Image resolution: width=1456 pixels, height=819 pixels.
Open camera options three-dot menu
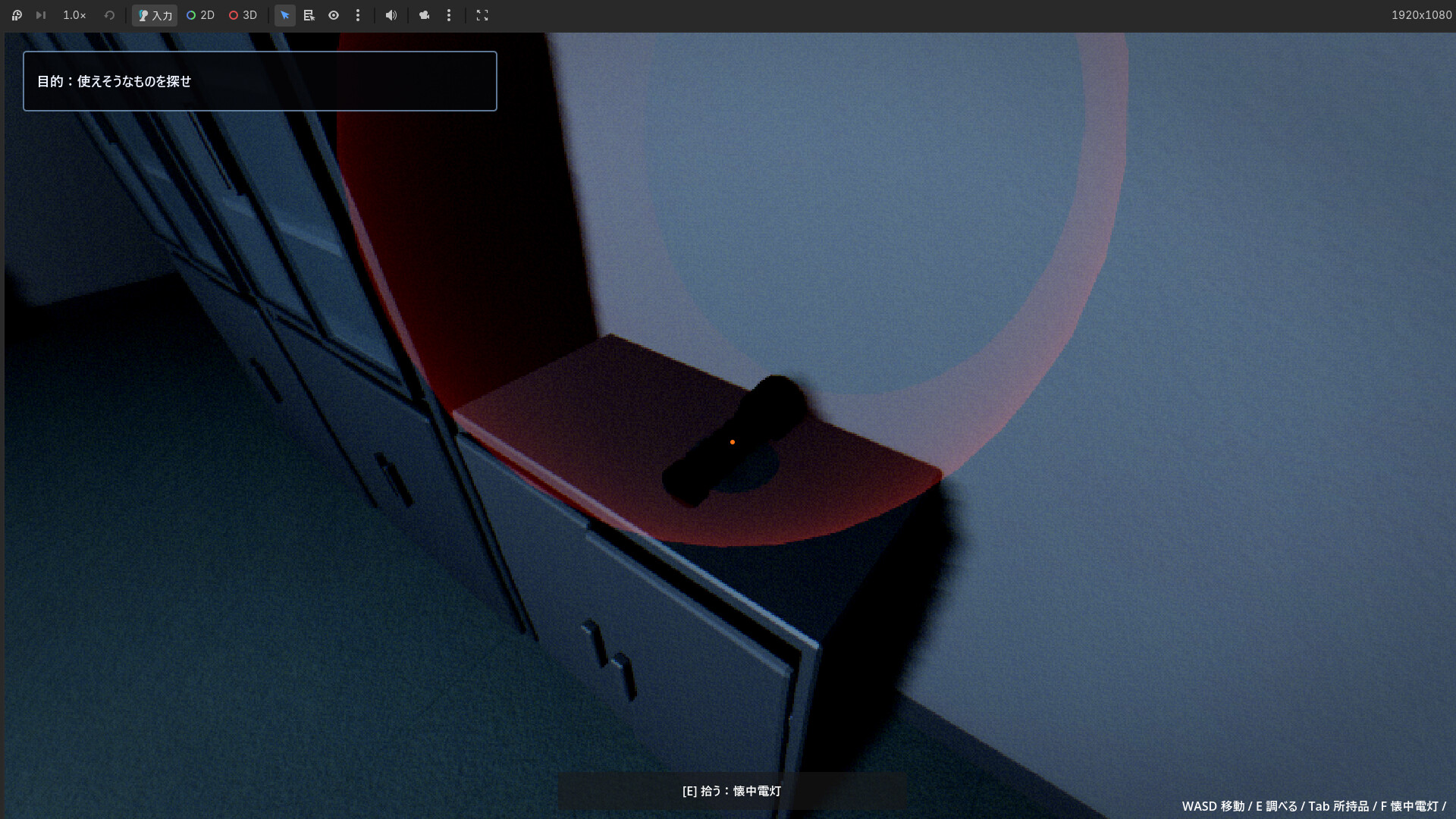point(449,15)
